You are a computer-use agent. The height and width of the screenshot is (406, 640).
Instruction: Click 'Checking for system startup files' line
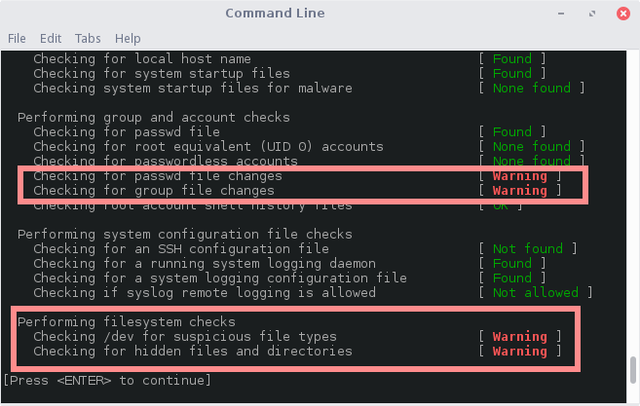coord(161,74)
